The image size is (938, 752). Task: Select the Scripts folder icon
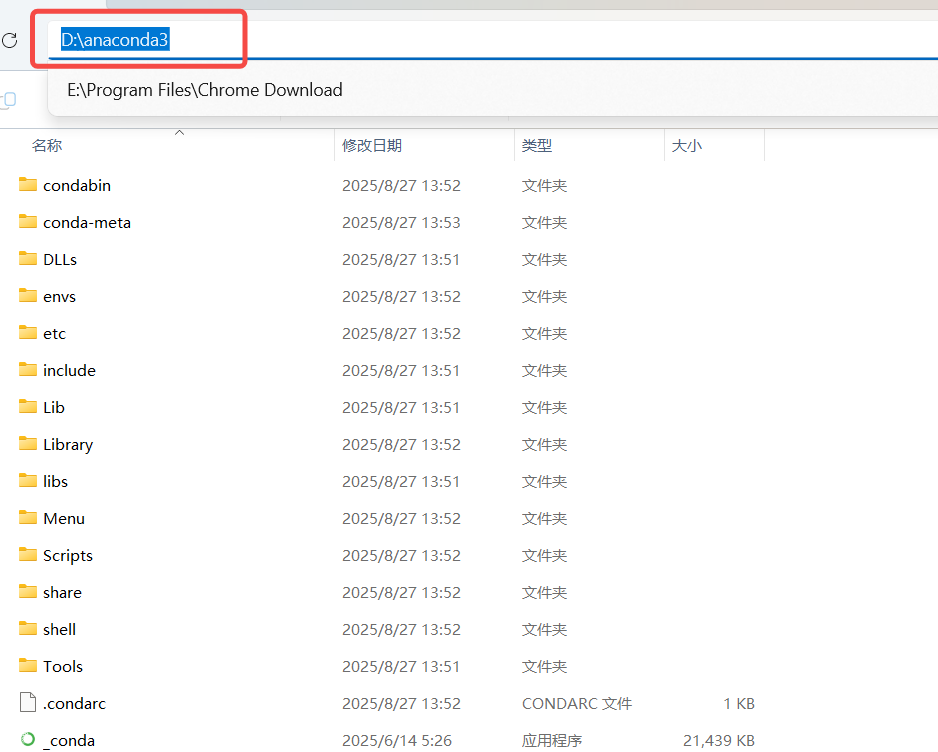[28, 555]
